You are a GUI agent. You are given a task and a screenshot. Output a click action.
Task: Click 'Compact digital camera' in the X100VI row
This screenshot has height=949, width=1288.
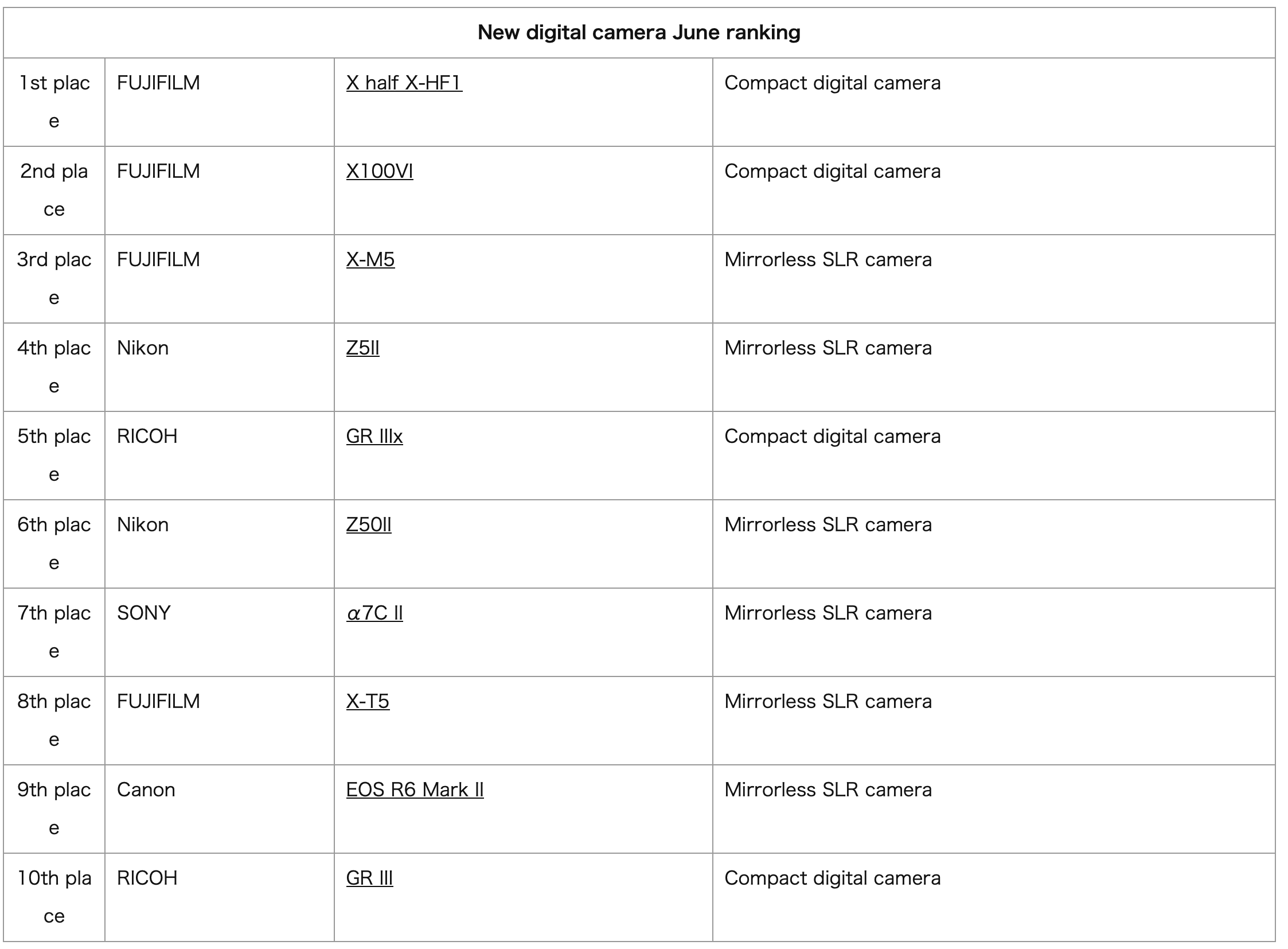point(832,172)
